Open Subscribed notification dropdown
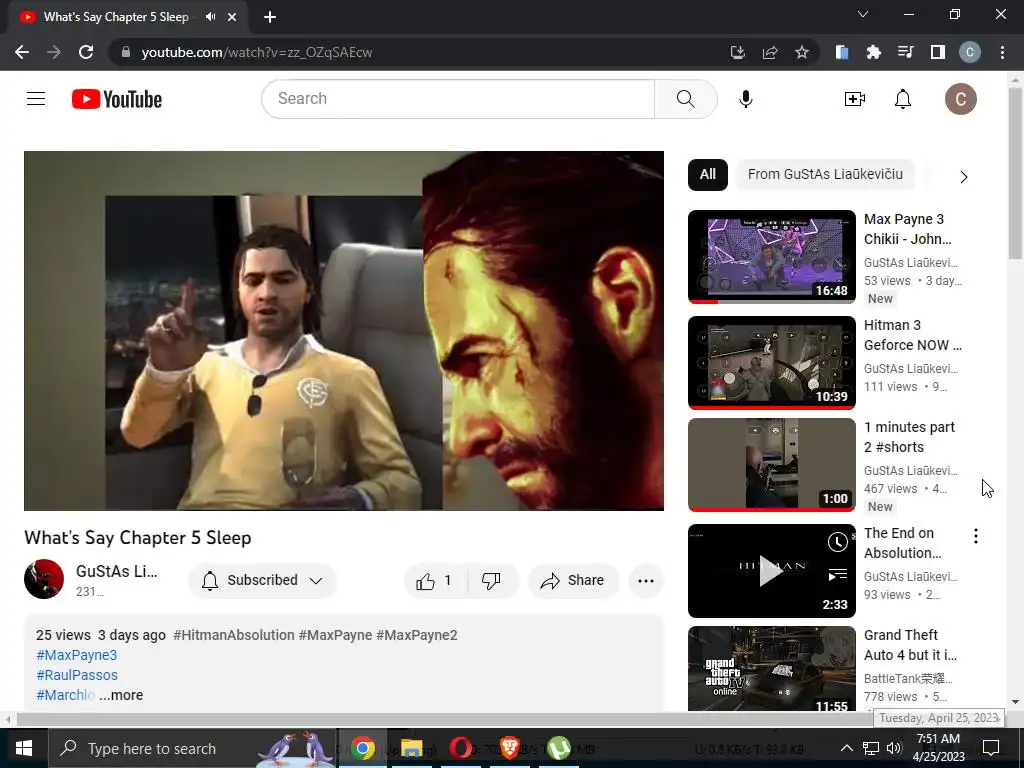Screen dimensions: 1024x768 pos(263,581)
